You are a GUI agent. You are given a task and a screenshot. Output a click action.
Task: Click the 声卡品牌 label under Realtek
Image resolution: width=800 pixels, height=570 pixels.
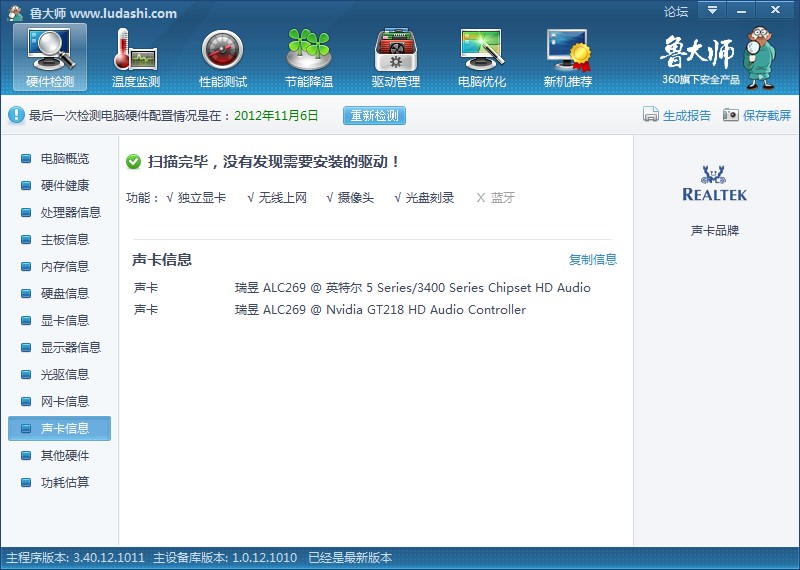point(715,231)
